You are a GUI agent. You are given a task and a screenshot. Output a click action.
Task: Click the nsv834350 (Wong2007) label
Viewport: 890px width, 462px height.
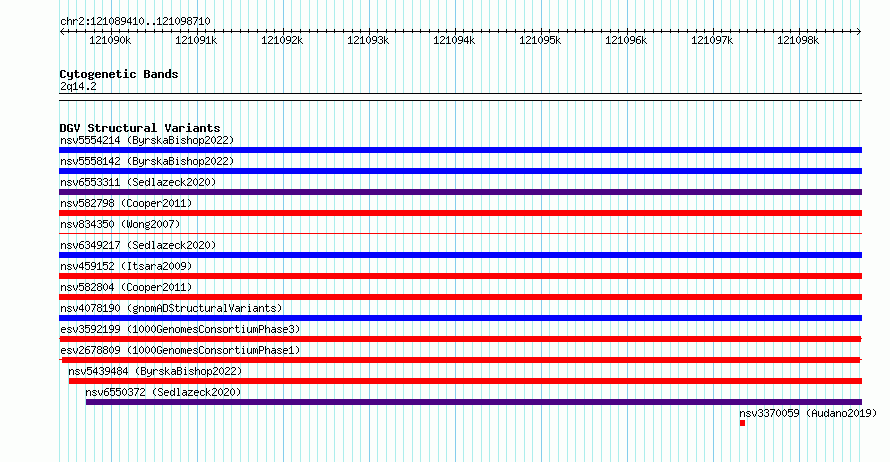click(120, 224)
